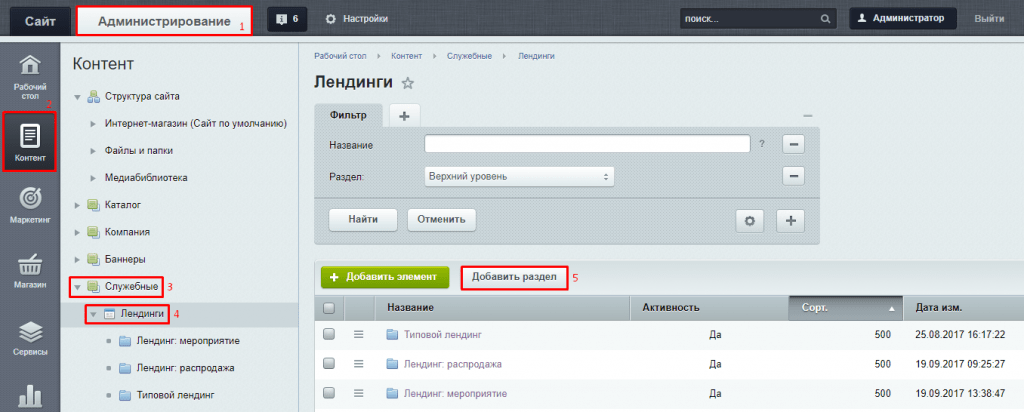This screenshot has height=412, width=1024.
Task: Open the Marketing section in sidebar
Action: click(30, 205)
